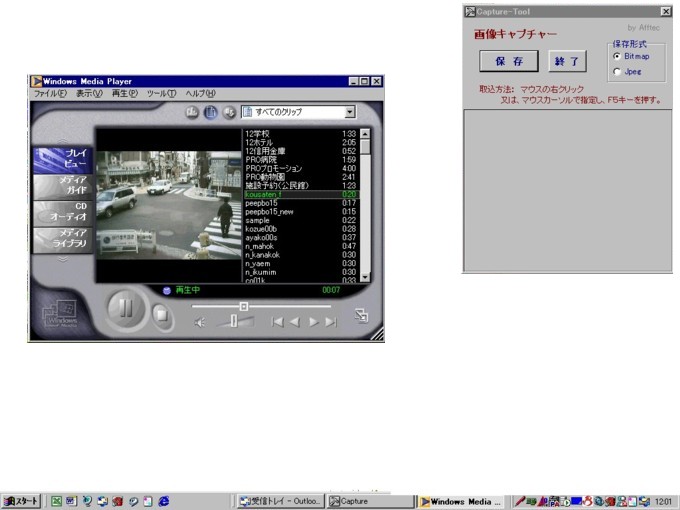Mute audio using the speaker icon
This screenshot has width=680, height=510.
[x=199, y=322]
